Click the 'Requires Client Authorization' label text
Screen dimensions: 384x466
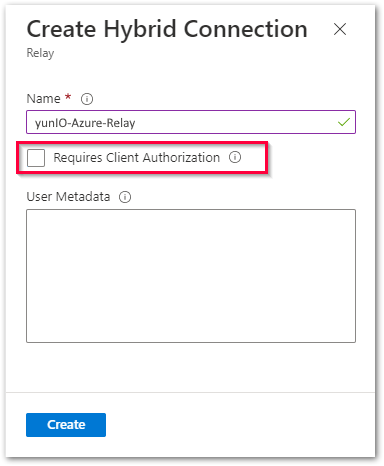137,158
